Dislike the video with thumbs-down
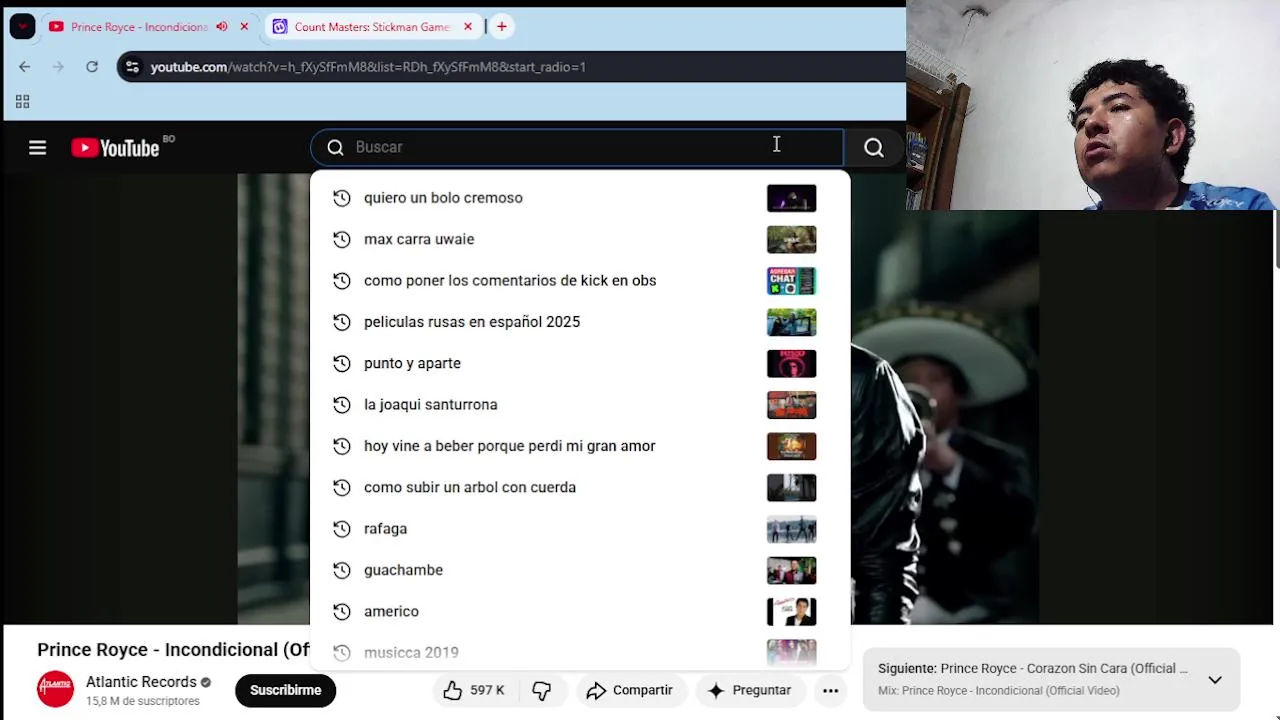 (542, 690)
